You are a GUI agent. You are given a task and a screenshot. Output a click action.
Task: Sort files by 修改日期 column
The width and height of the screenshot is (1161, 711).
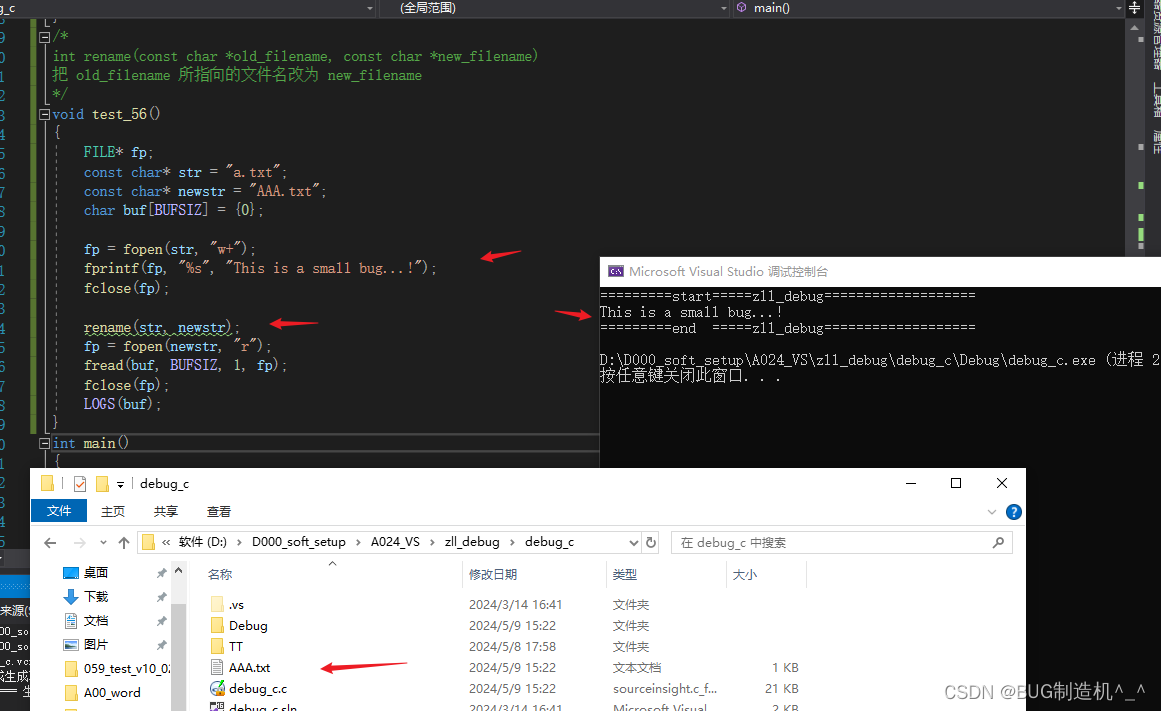(492, 575)
